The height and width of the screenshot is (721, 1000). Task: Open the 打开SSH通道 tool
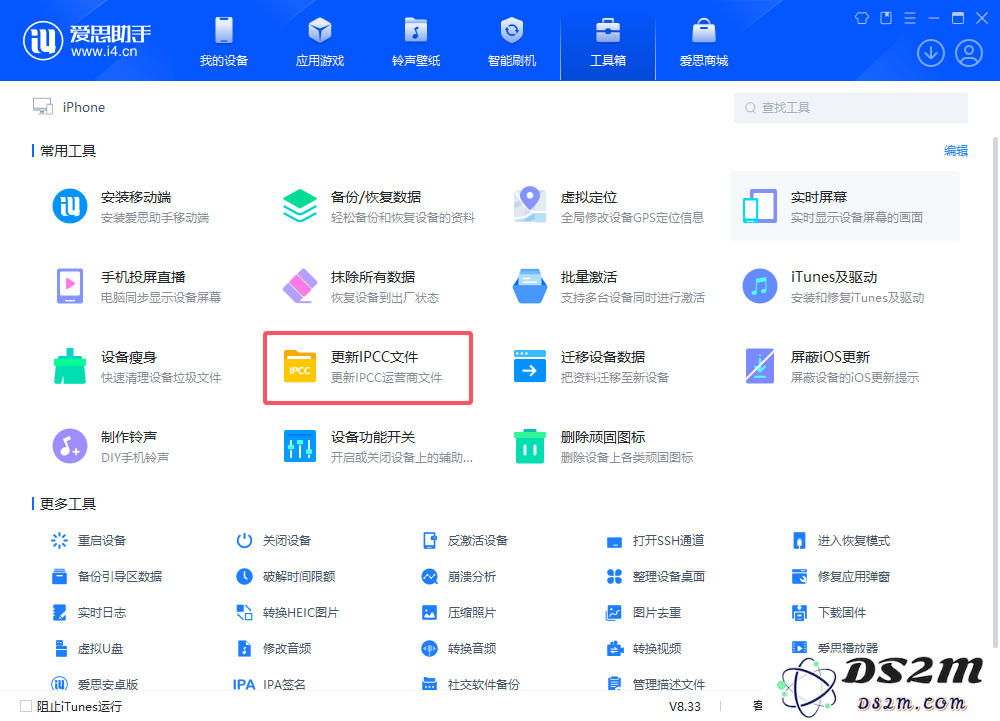656,541
